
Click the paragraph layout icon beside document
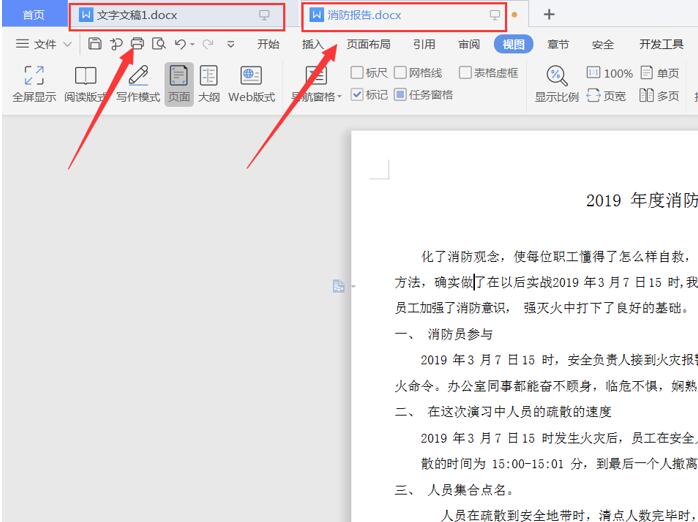pyautogui.click(x=339, y=286)
